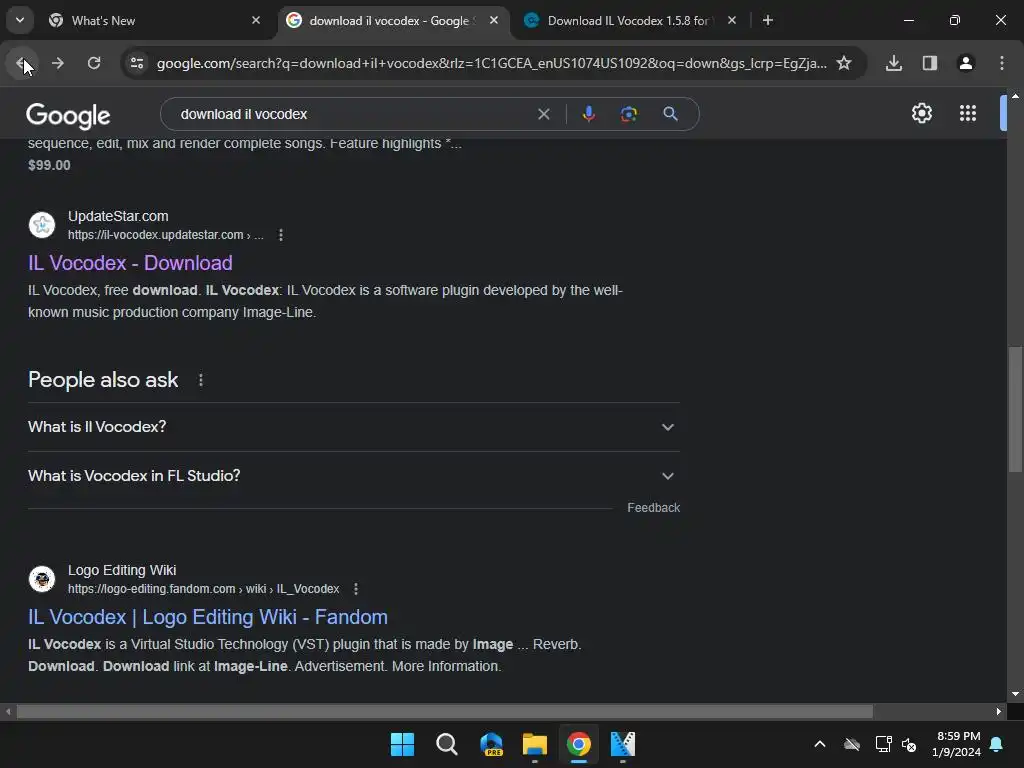1024x768 pixels.
Task: Clear the search box with X icon
Action: tap(543, 114)
